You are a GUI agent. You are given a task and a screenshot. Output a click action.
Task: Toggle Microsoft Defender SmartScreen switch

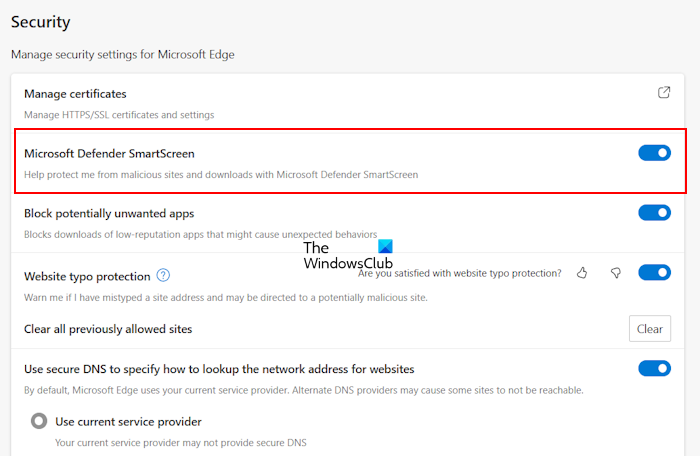coord(654,153)
